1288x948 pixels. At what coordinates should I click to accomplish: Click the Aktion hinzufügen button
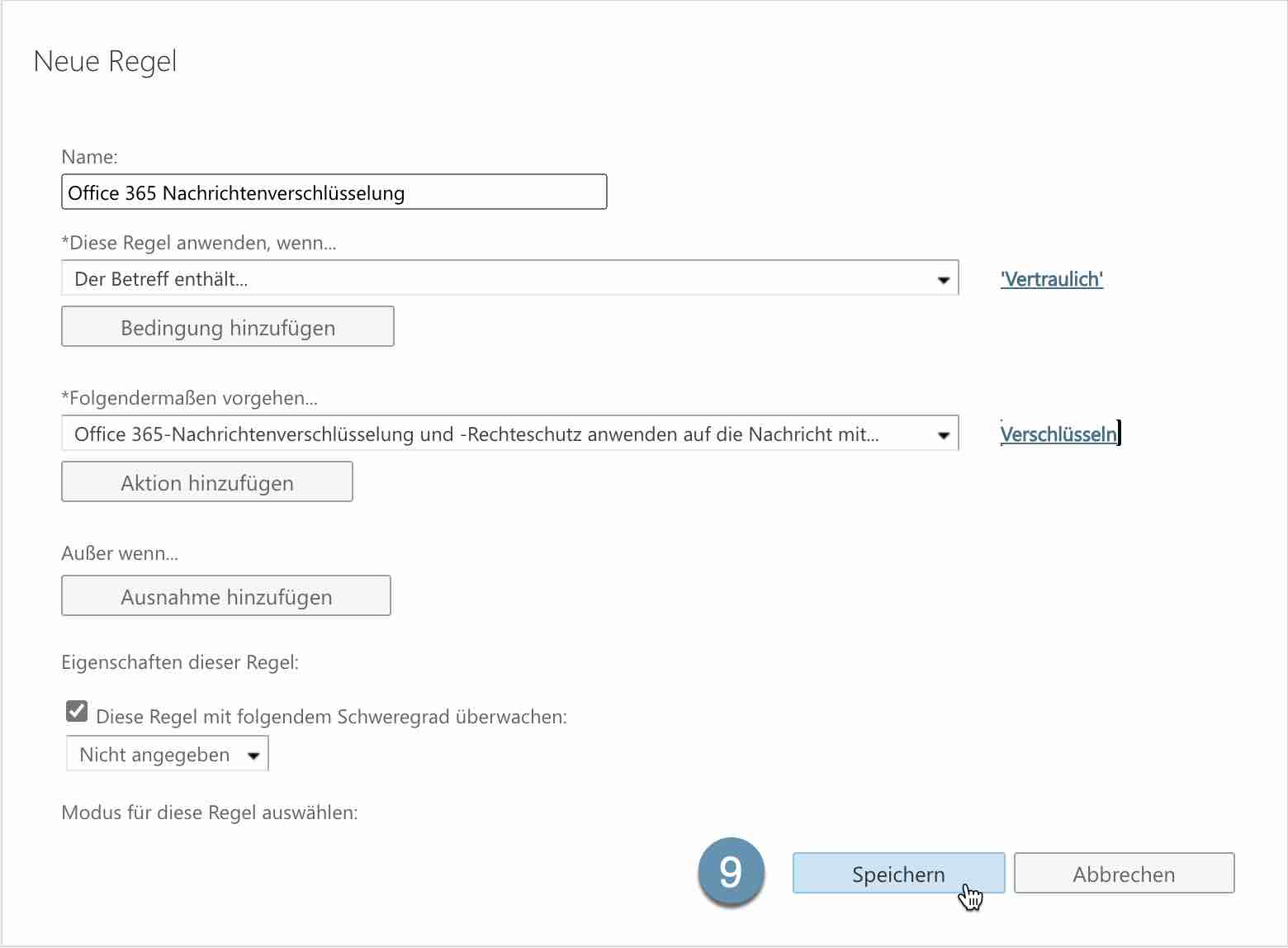pyautogui.click(x=207, y=482)
